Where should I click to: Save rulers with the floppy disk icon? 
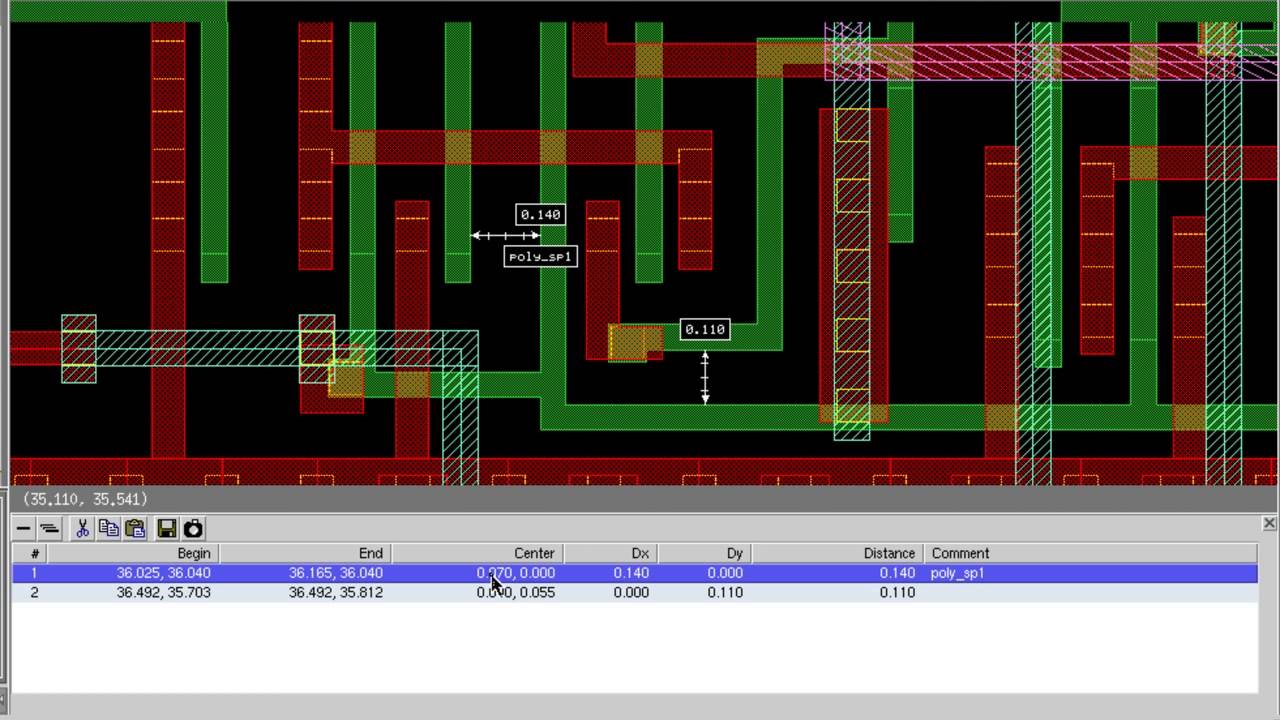tap(167, 528)
